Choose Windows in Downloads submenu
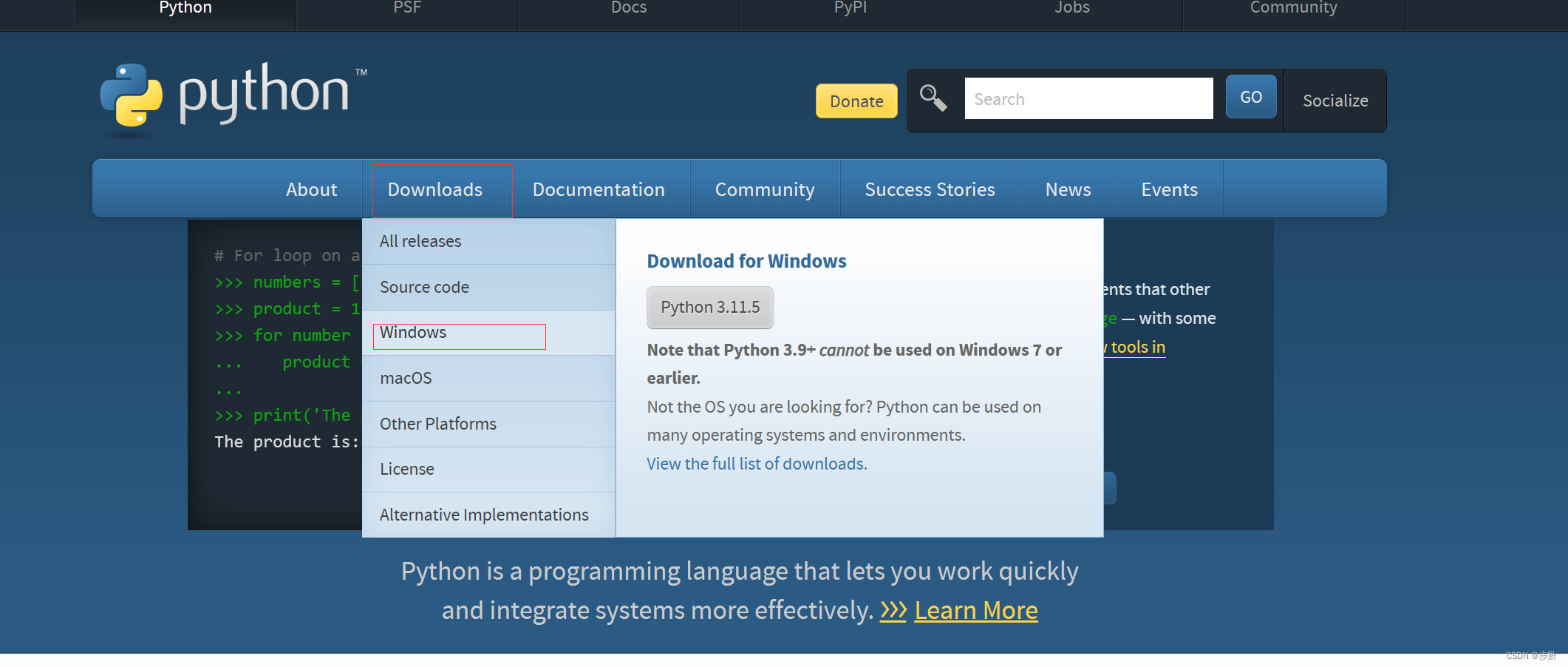The height and width of the screenshot is (667, 1568). coord(488,333)
